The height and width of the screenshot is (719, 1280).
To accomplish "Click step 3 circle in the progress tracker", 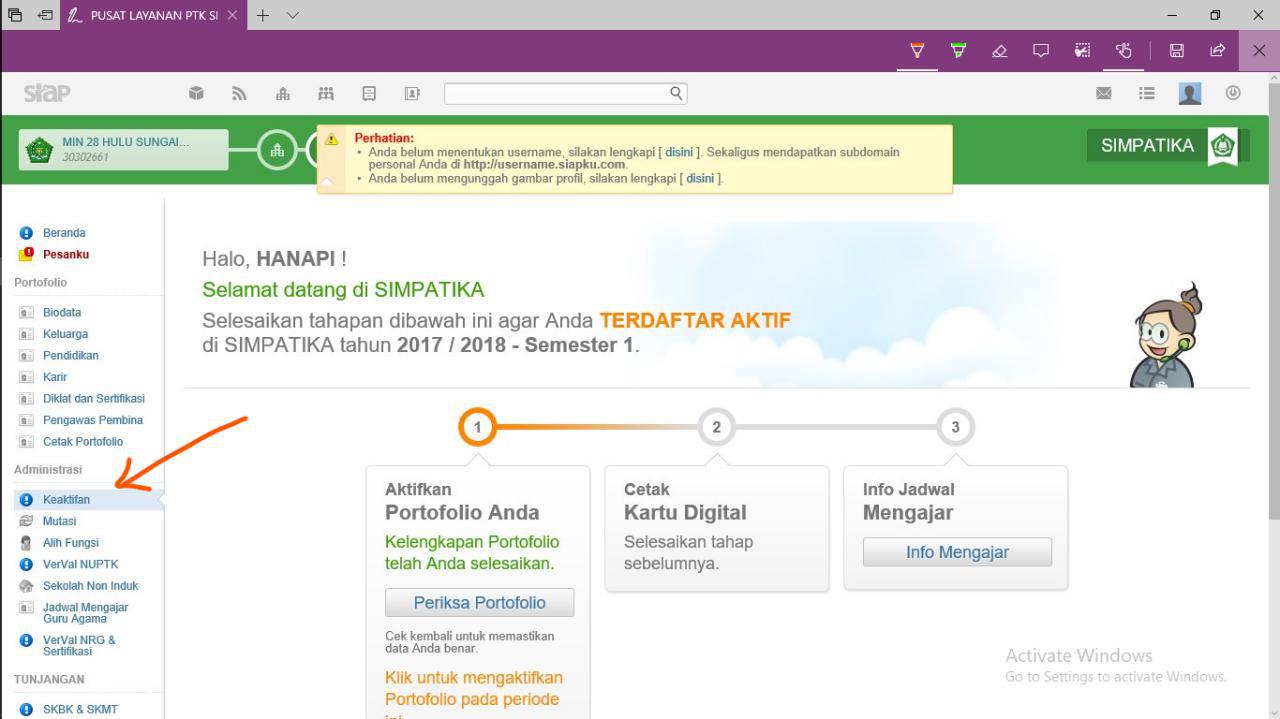I will 955,427.
